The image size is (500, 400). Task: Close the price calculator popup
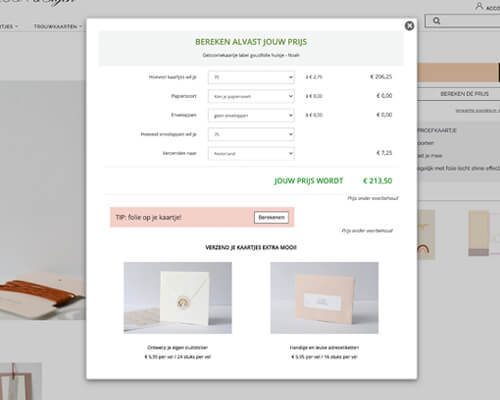(409, 26)
